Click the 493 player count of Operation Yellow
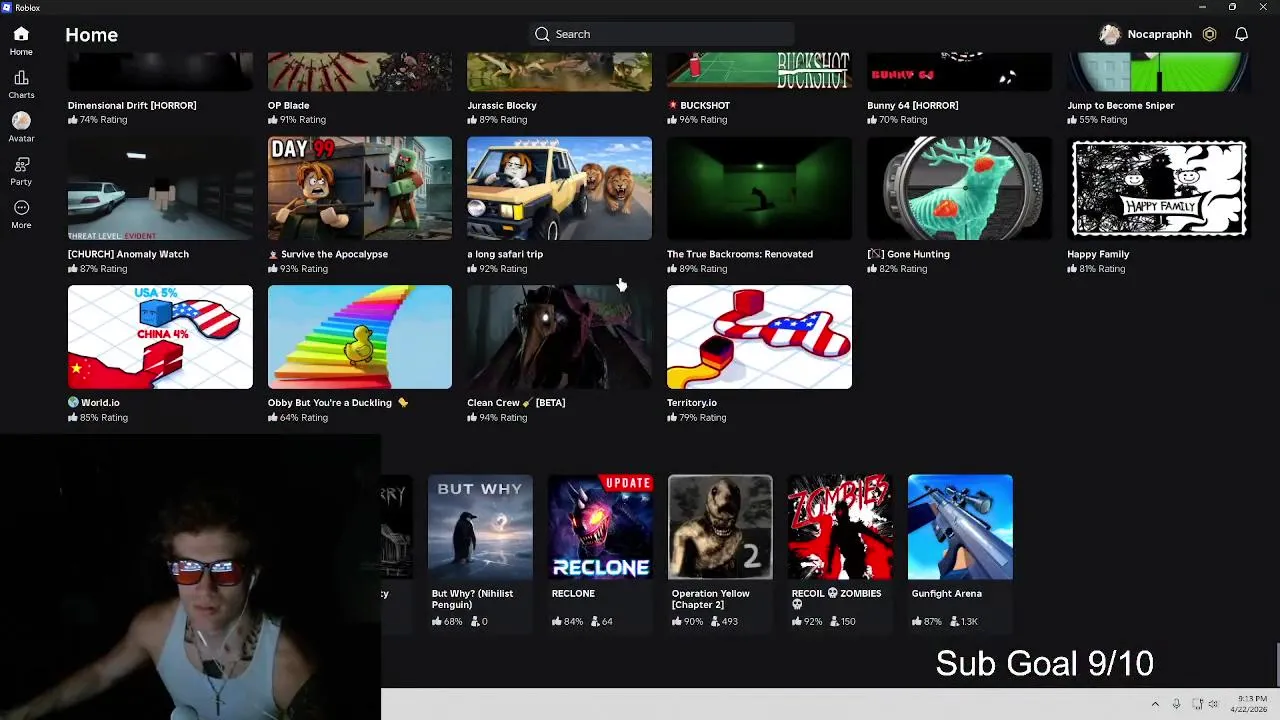 click(723, 622)
